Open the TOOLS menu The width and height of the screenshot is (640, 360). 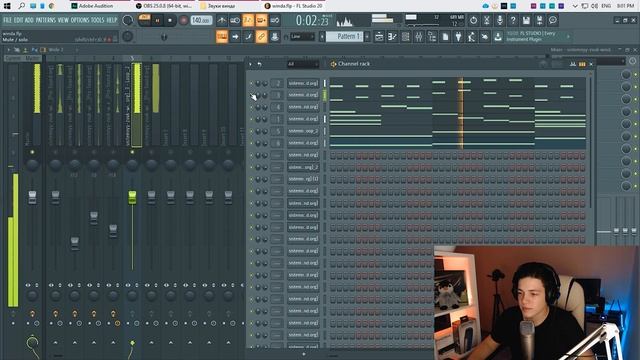click(98, 20)
